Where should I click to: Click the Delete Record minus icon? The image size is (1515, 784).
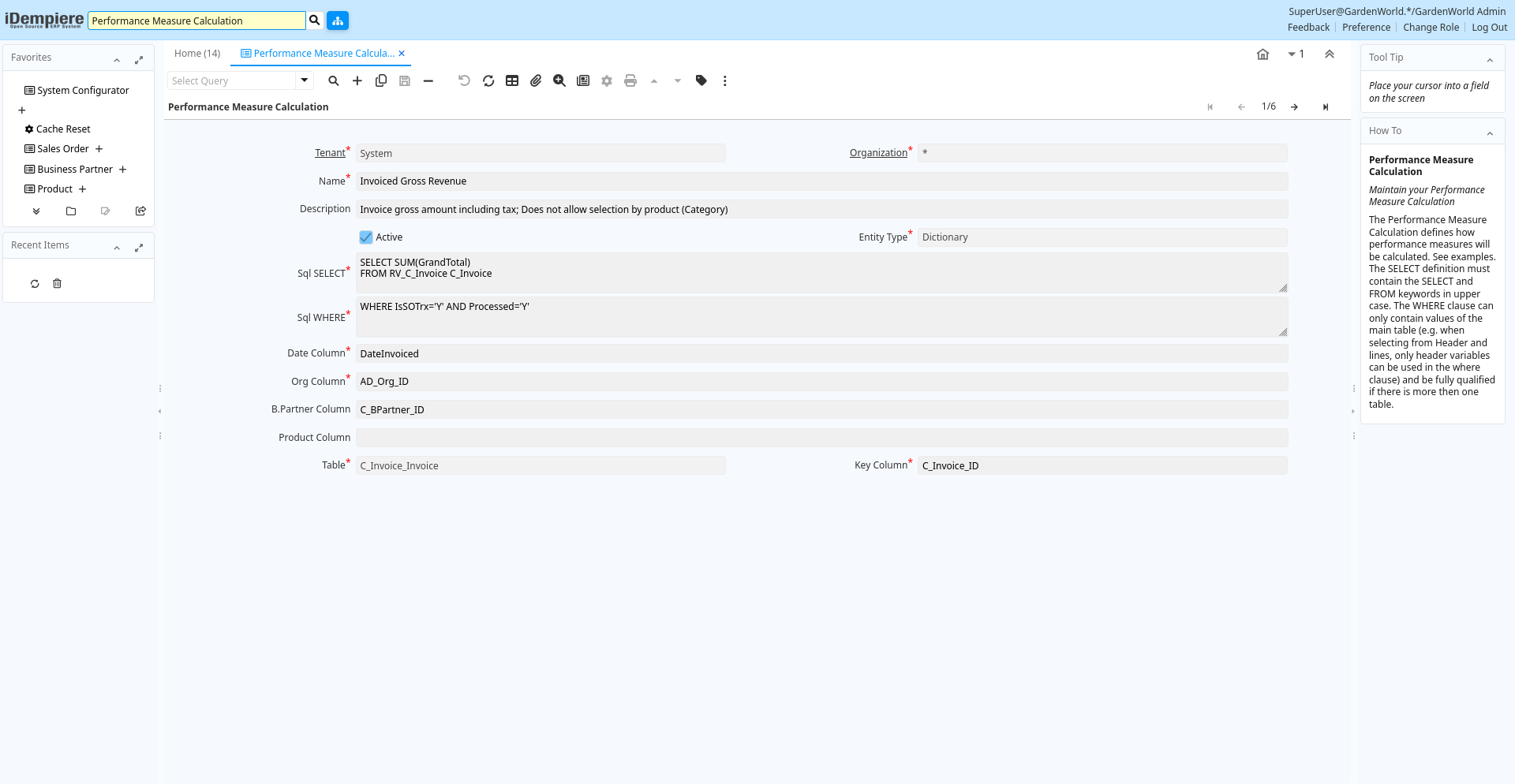[x=428, y=80]
